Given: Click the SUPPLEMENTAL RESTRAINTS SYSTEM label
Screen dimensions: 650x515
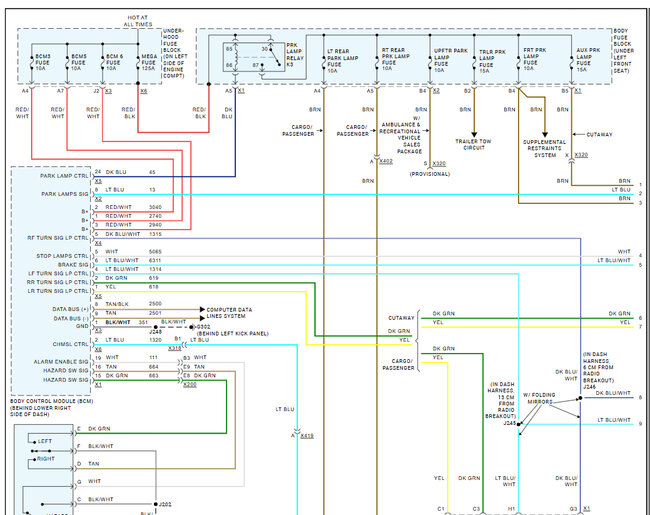Looking at the screenshot, I should pyautogui.click(x=544, y=148).
